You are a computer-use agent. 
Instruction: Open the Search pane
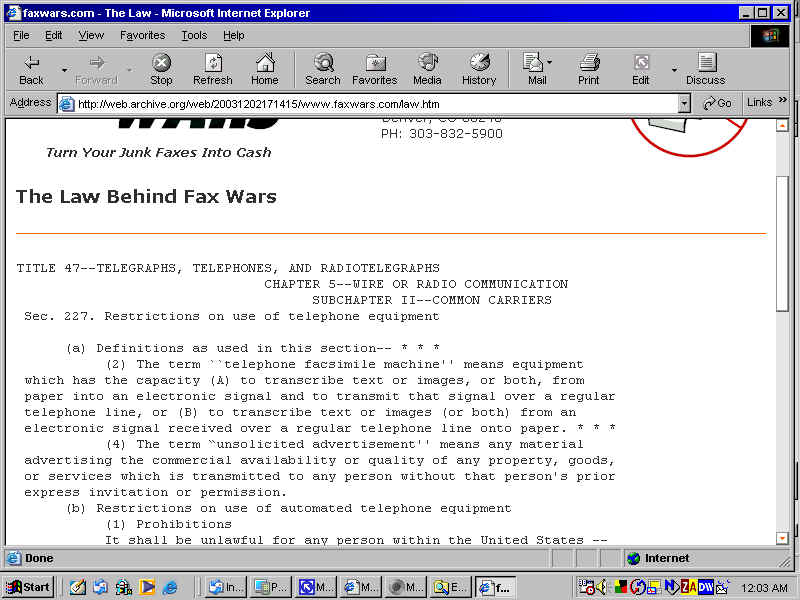(x=323, y=70)
